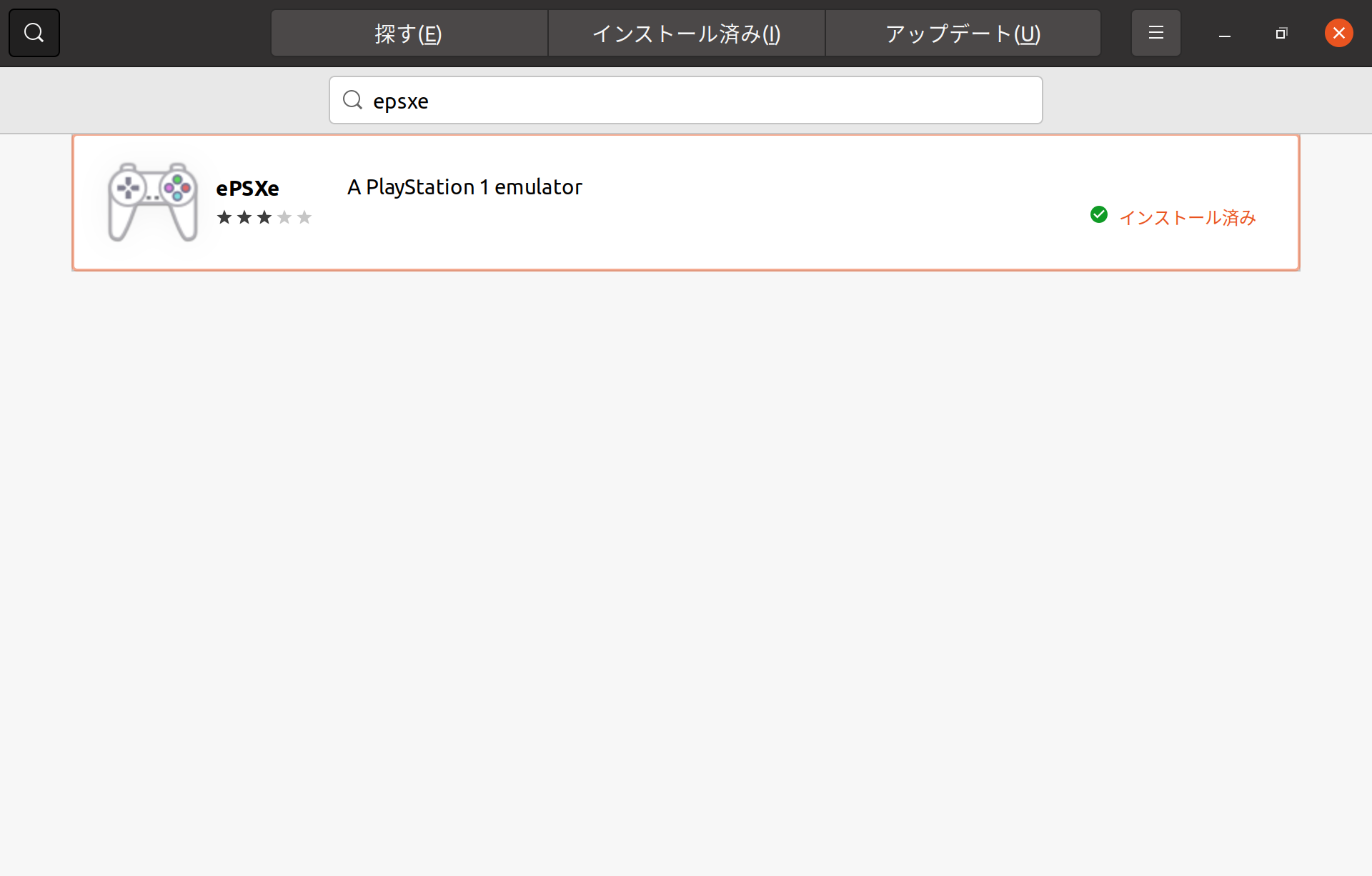Click the orange インストール済み status label
Image resolution: width=1372 pixels, height=876 pixels.
(x=1188, y=217)
